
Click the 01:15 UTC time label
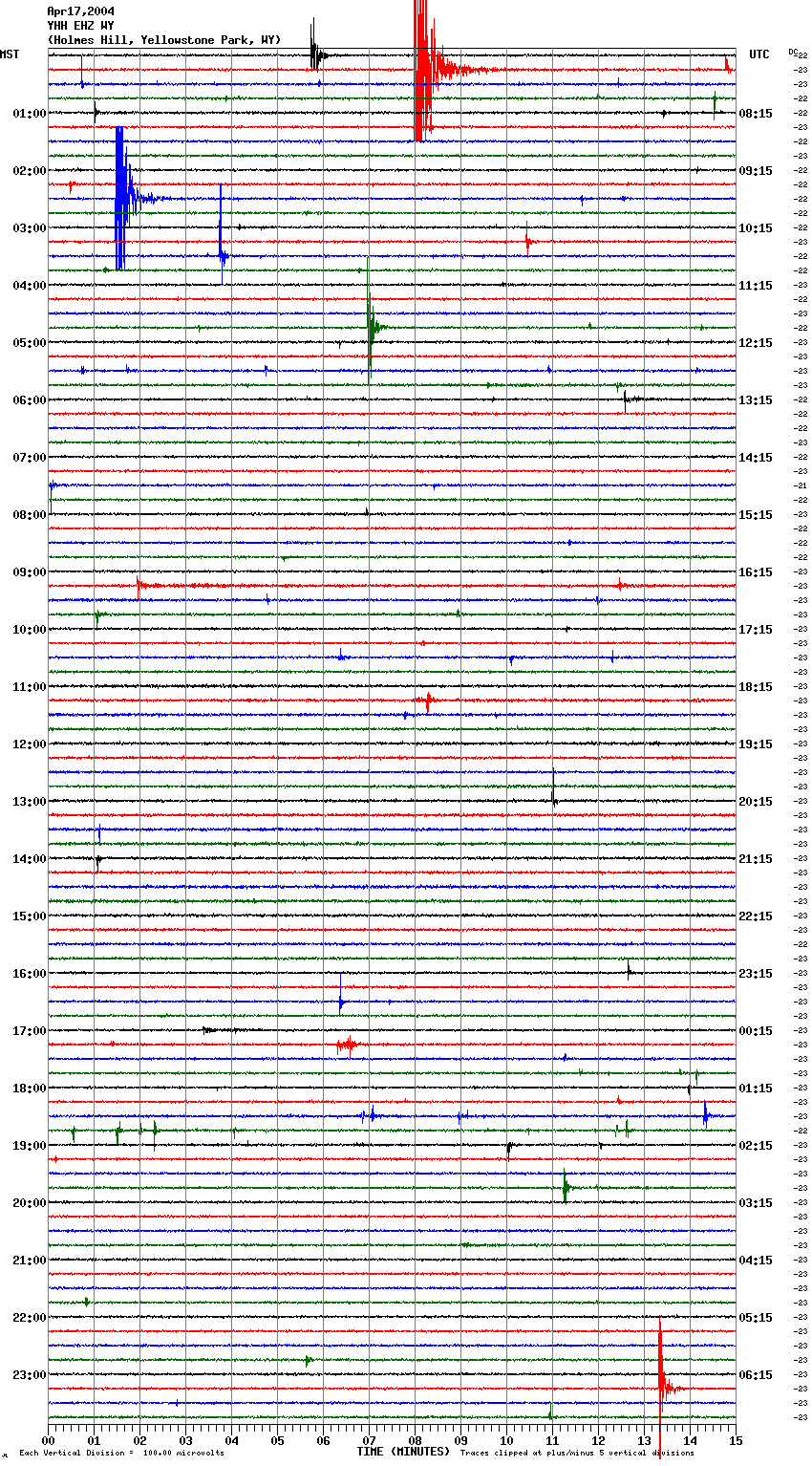756,1089
